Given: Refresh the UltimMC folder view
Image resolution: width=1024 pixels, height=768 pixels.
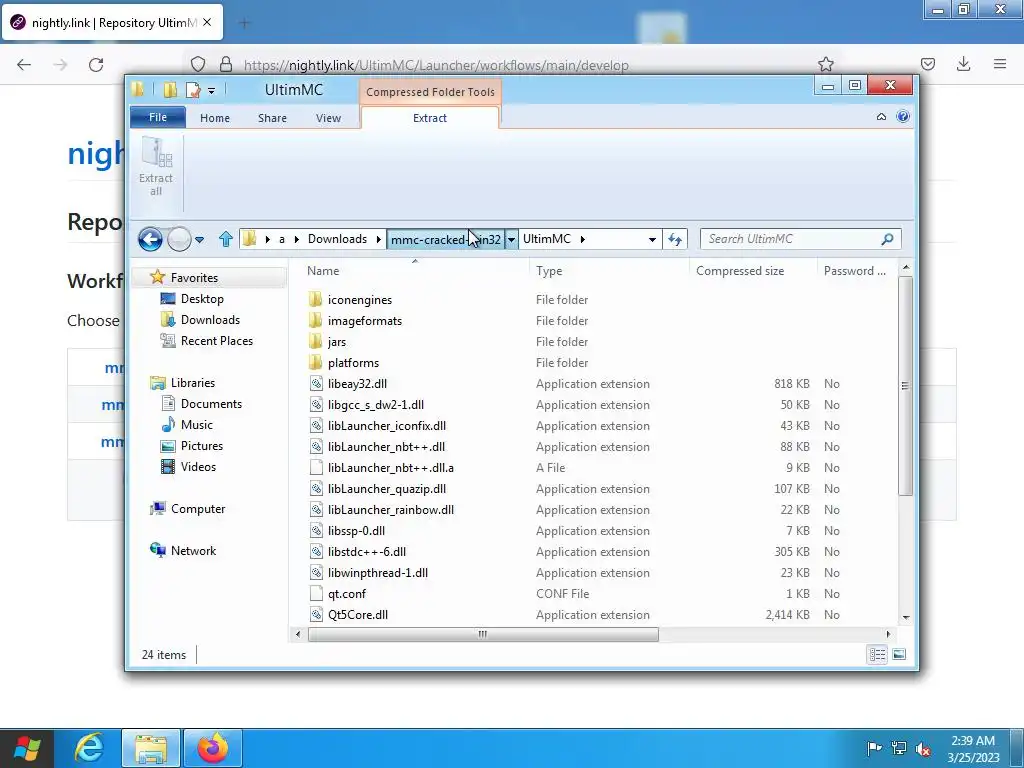Looking at the screenshot, I should pyautogui.click(x=675, y=239).
